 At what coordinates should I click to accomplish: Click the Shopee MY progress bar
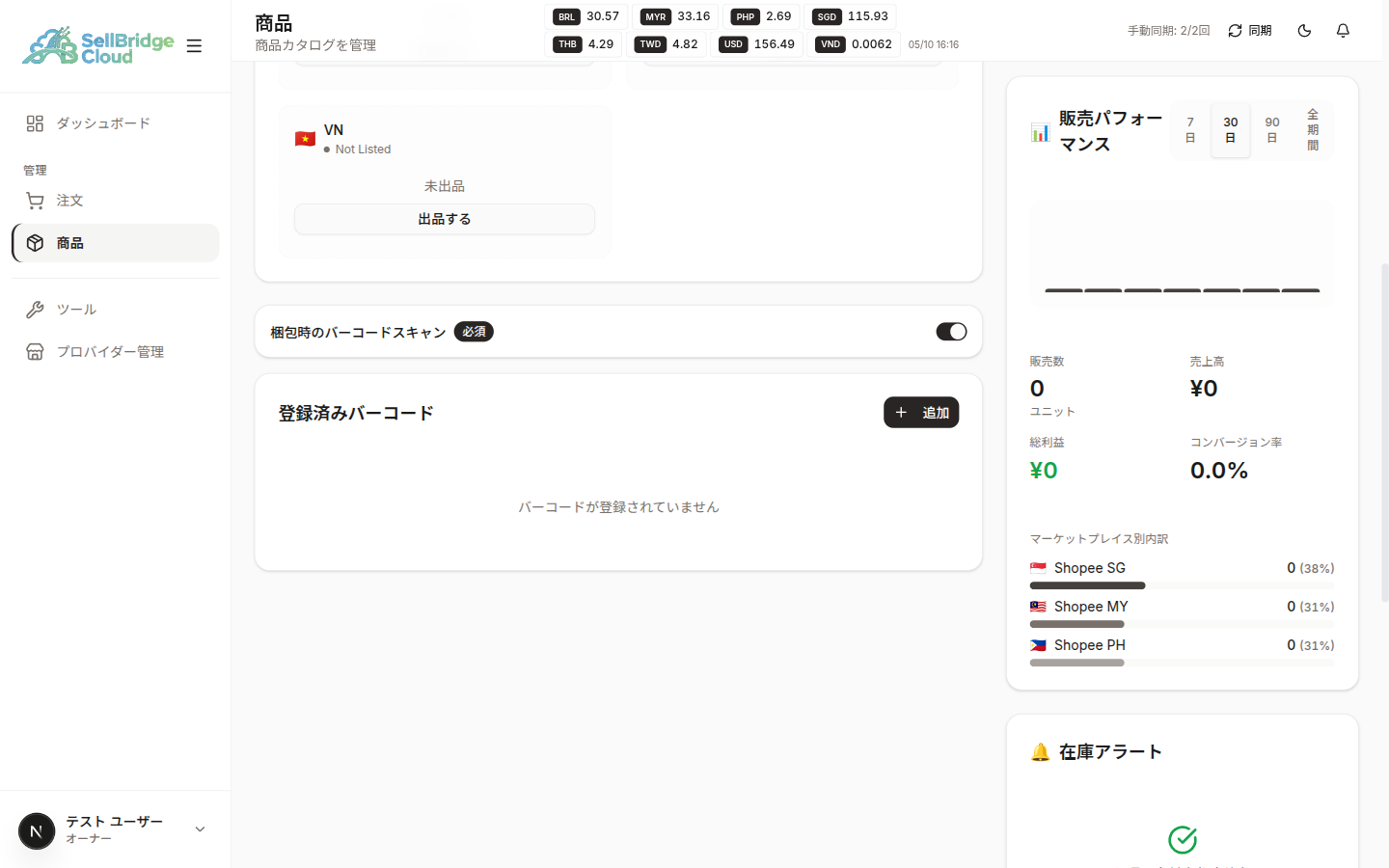[1183, 624]
